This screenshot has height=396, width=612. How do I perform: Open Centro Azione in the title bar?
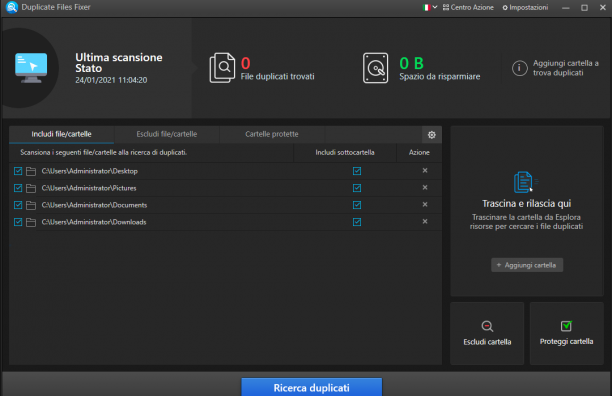(468, 7)
